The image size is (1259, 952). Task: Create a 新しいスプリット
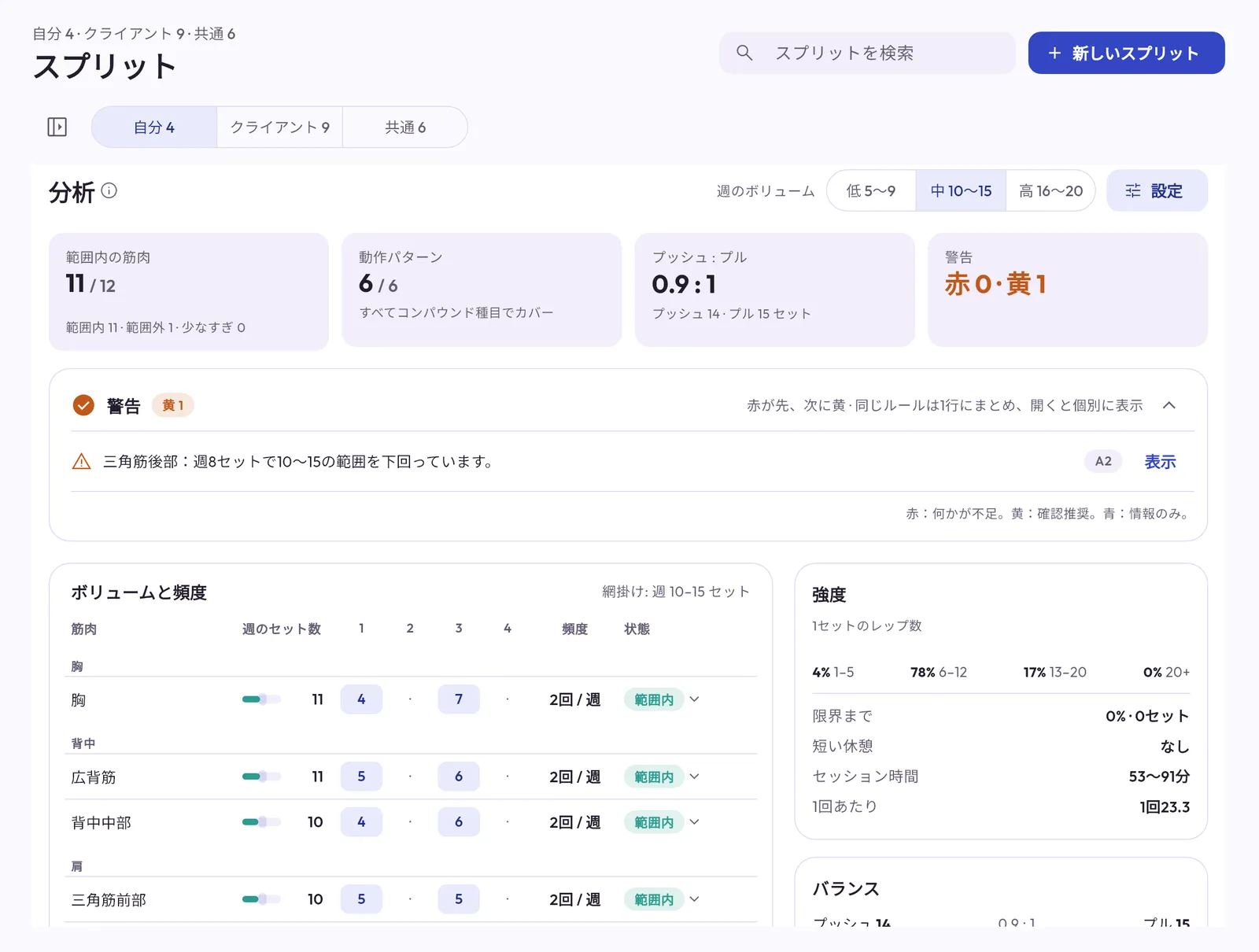pos(1126,53)
